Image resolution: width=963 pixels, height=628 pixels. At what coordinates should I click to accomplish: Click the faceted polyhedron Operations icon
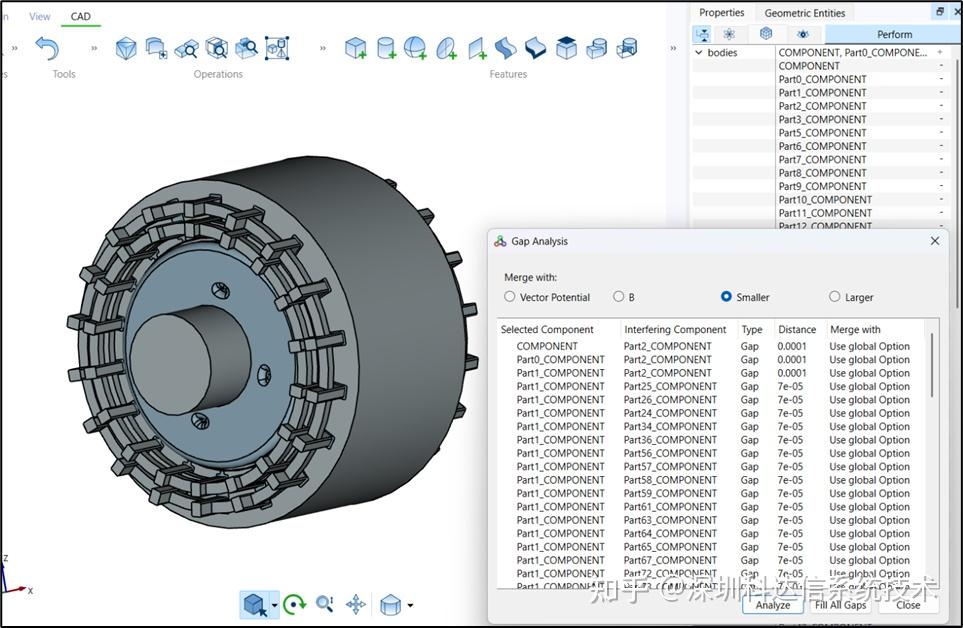point(126,48)
